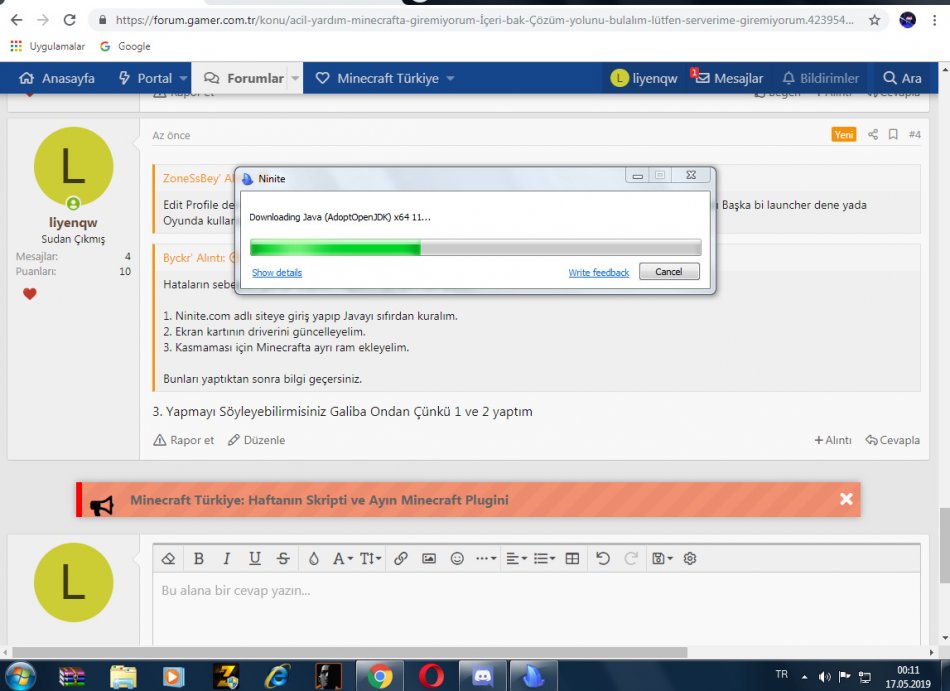This screenshot has width=950, height=691.
Task: Clear formatting with the eraser icon
Action: coord(168,558)
